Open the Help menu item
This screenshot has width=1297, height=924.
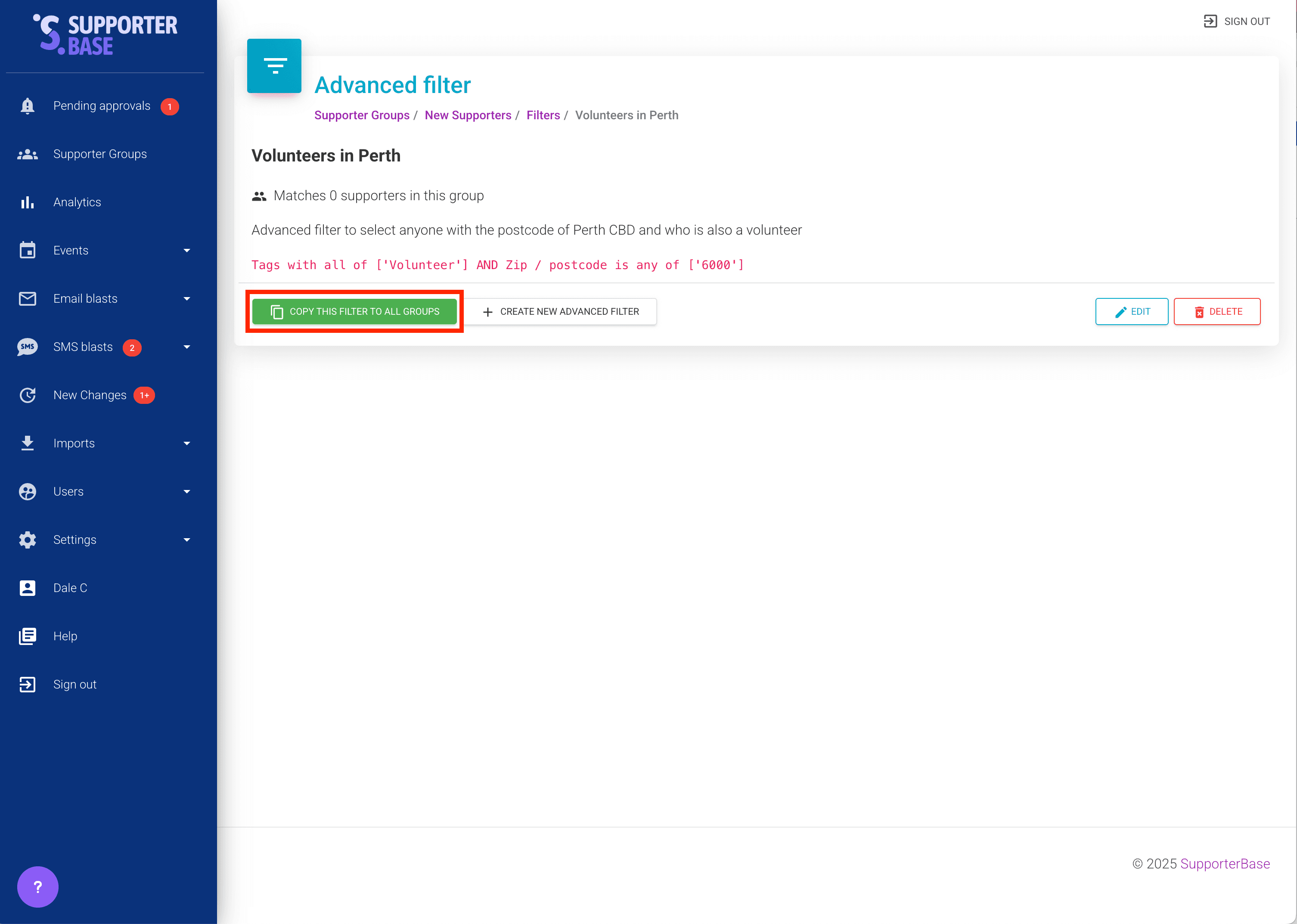[65, 636]
